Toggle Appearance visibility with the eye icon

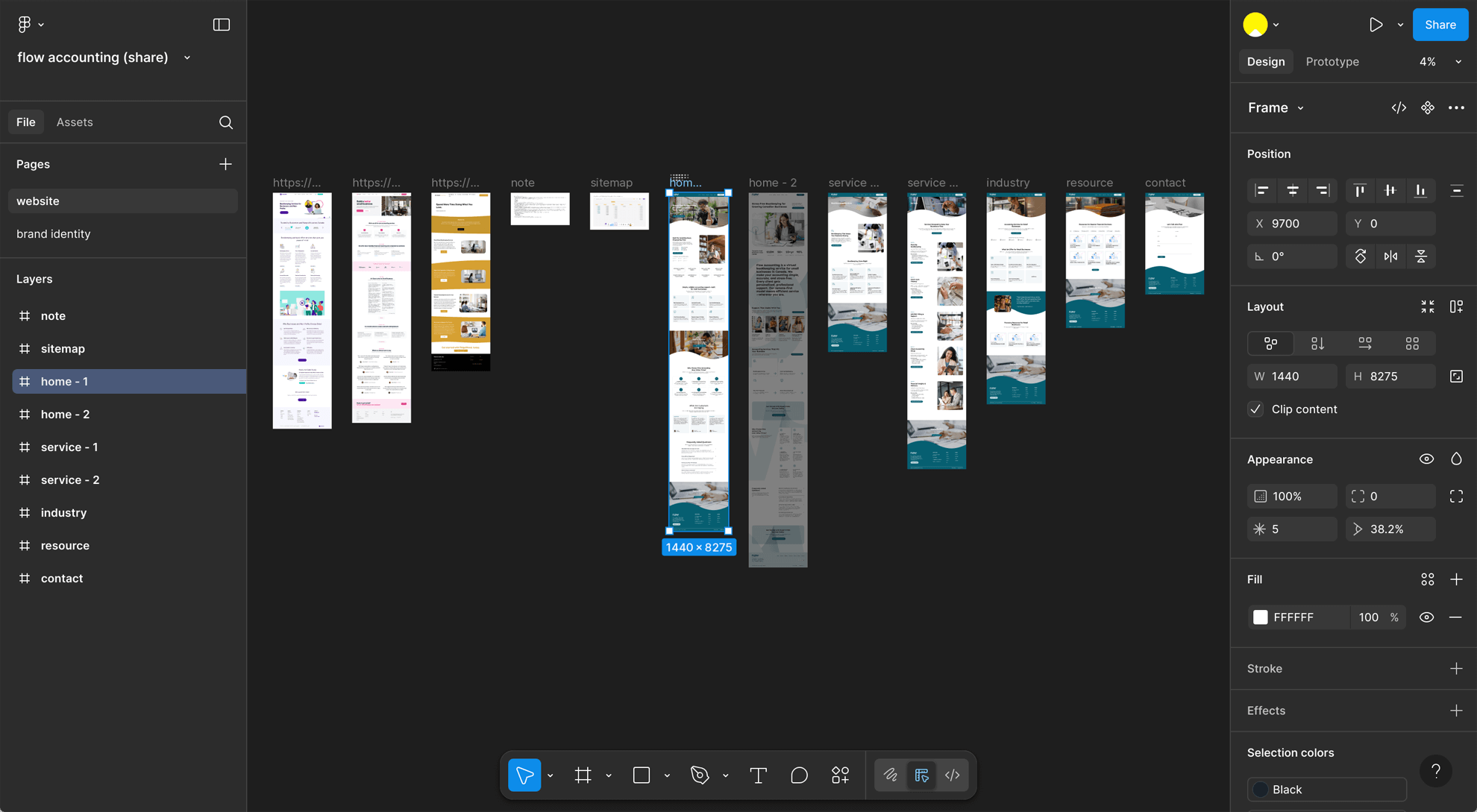[x=1426, y=459]
